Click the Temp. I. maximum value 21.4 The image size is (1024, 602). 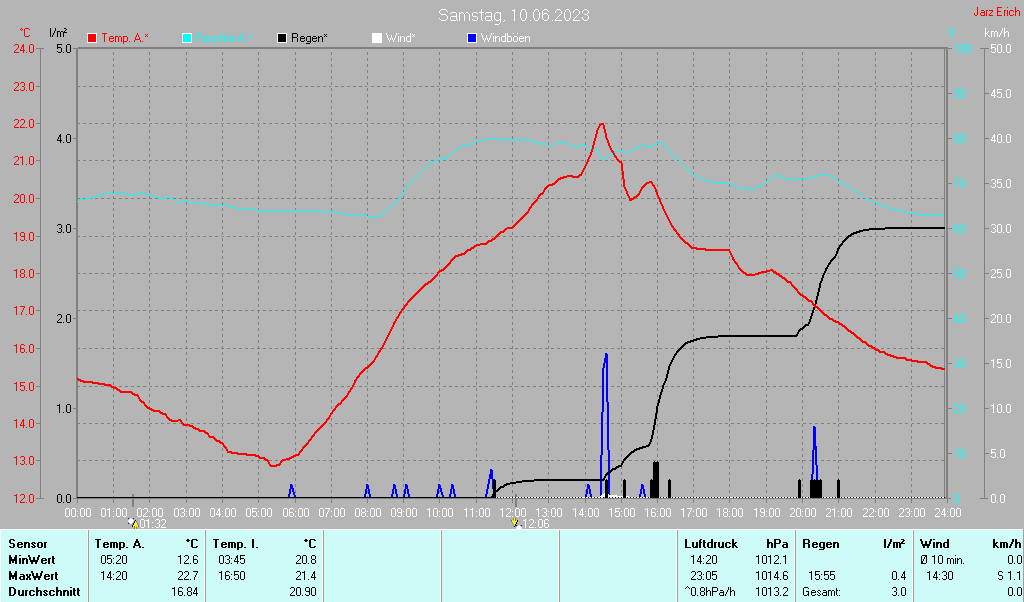pyautogui.click(x=306, y=577)
